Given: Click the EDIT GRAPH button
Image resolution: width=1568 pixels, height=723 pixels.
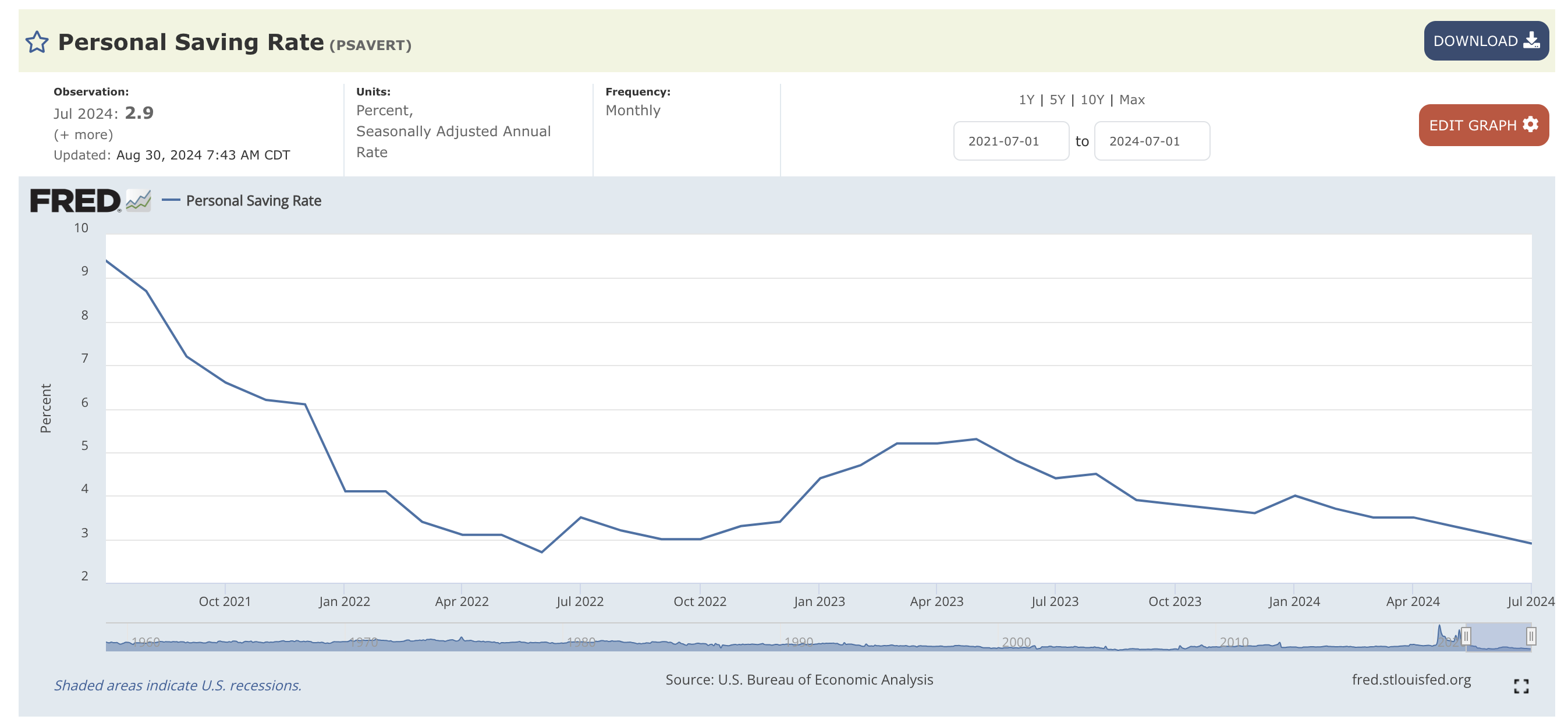Looking at the screenshot, I should pos(1484,125).
